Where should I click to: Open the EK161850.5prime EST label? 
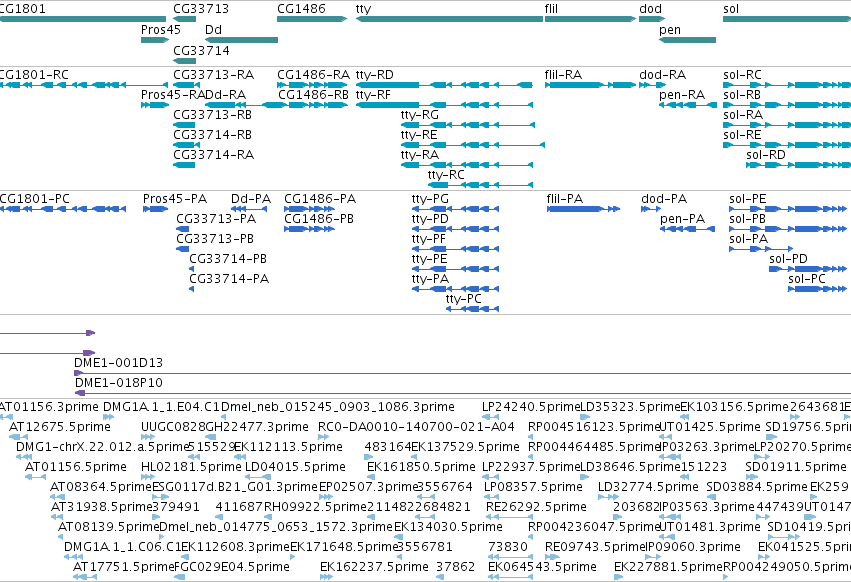421,467
